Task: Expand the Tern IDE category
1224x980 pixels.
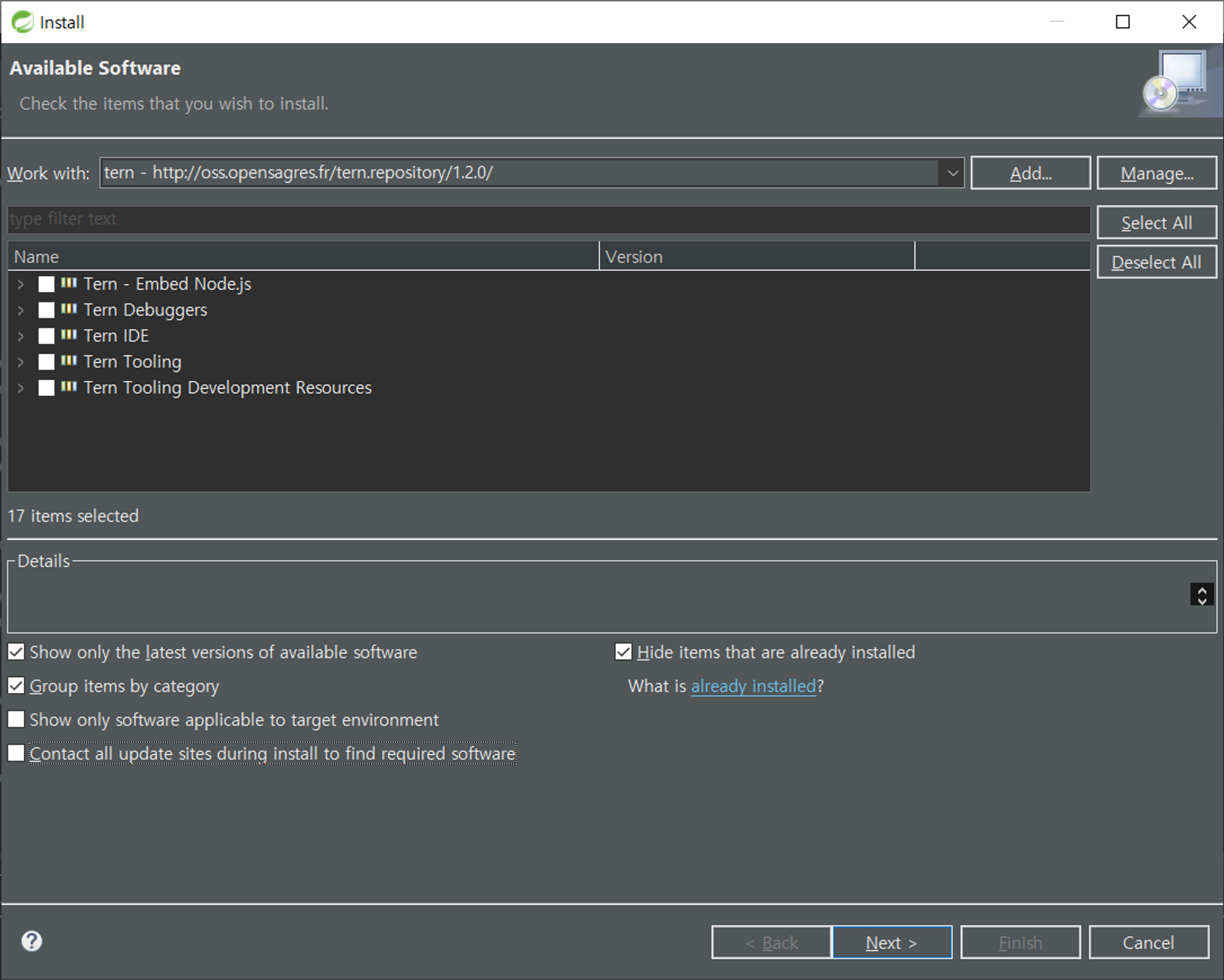Action: 21,336
